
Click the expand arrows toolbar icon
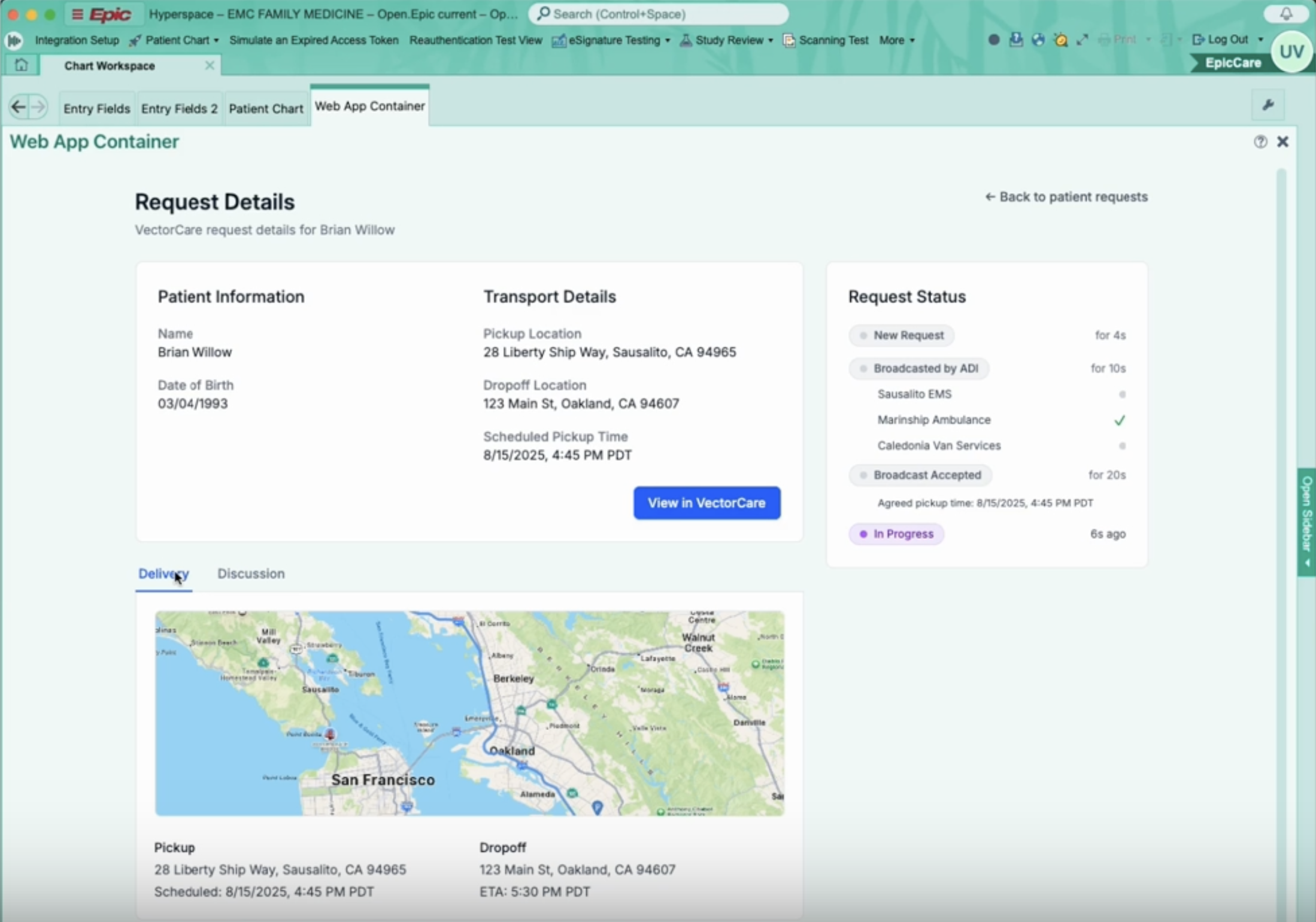1082,40
